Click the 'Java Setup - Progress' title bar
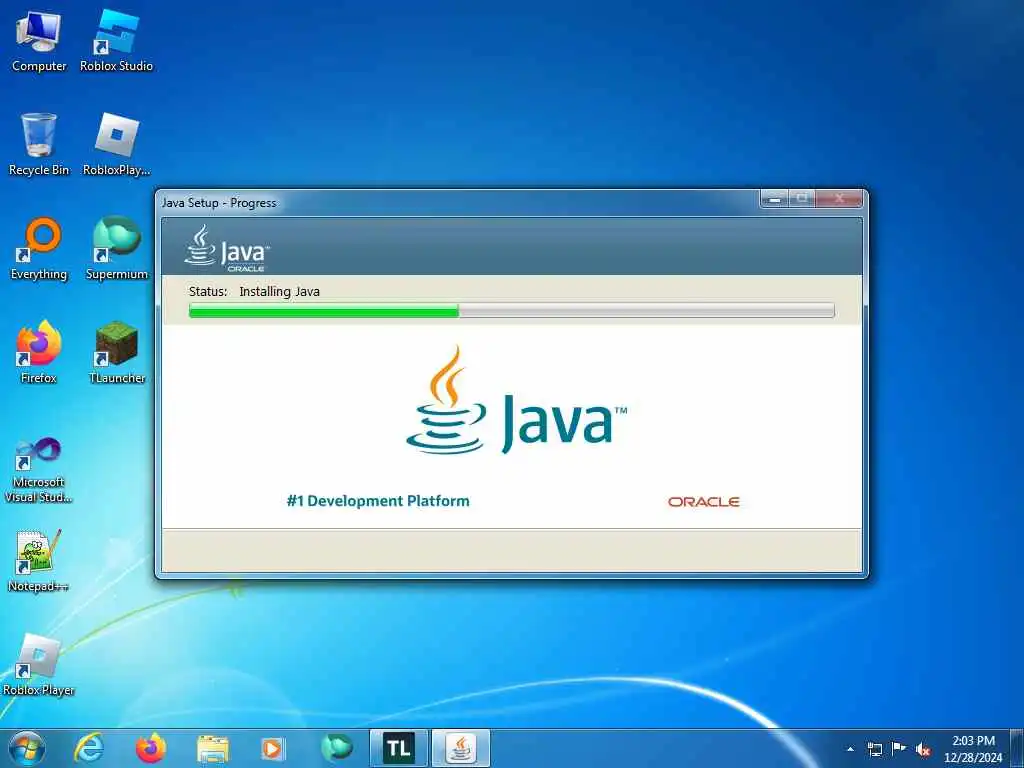Image resolution: width=1024 pixels, height=768 pixels. (x=457, y=202)
